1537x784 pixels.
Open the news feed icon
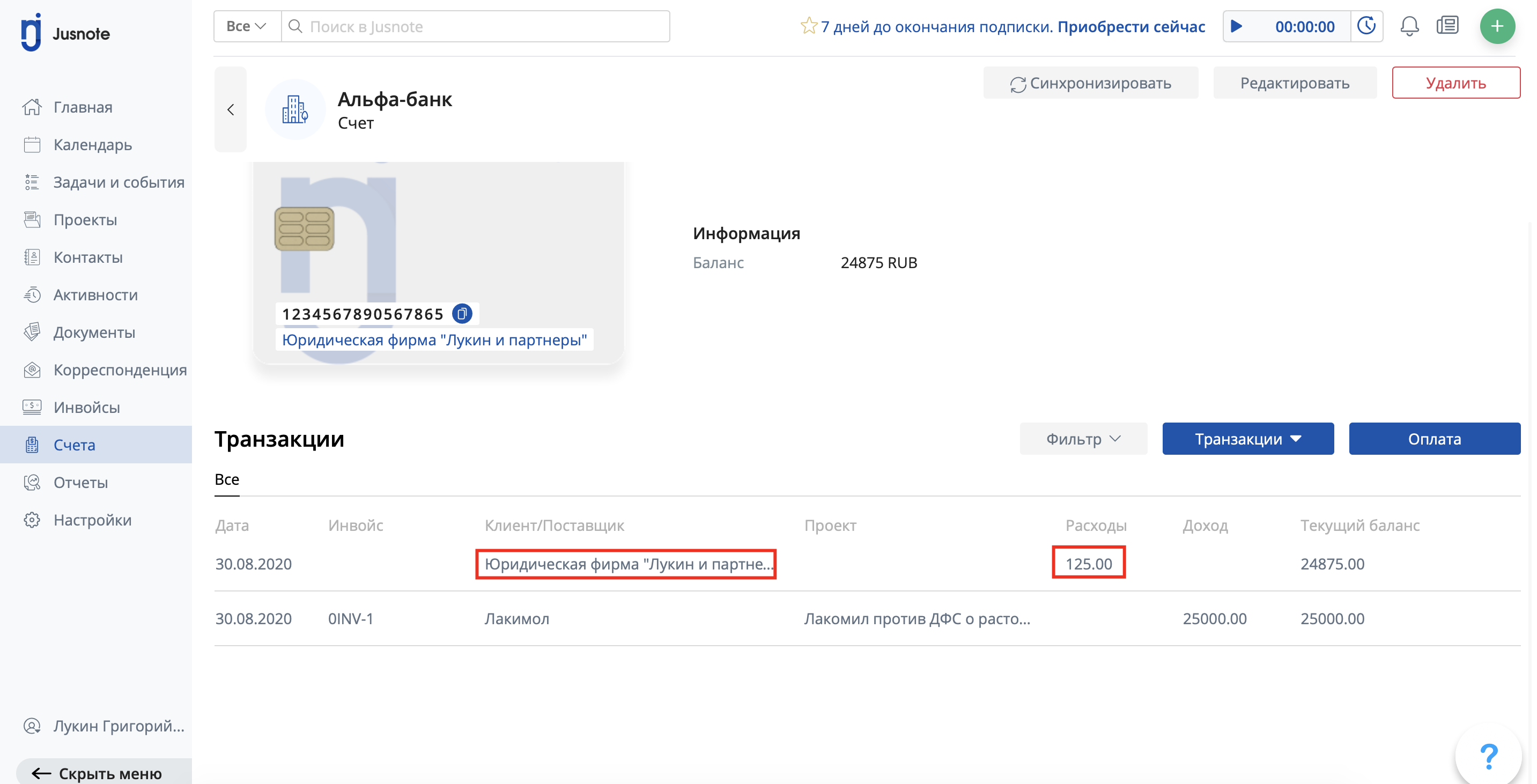coord(1447,26)
